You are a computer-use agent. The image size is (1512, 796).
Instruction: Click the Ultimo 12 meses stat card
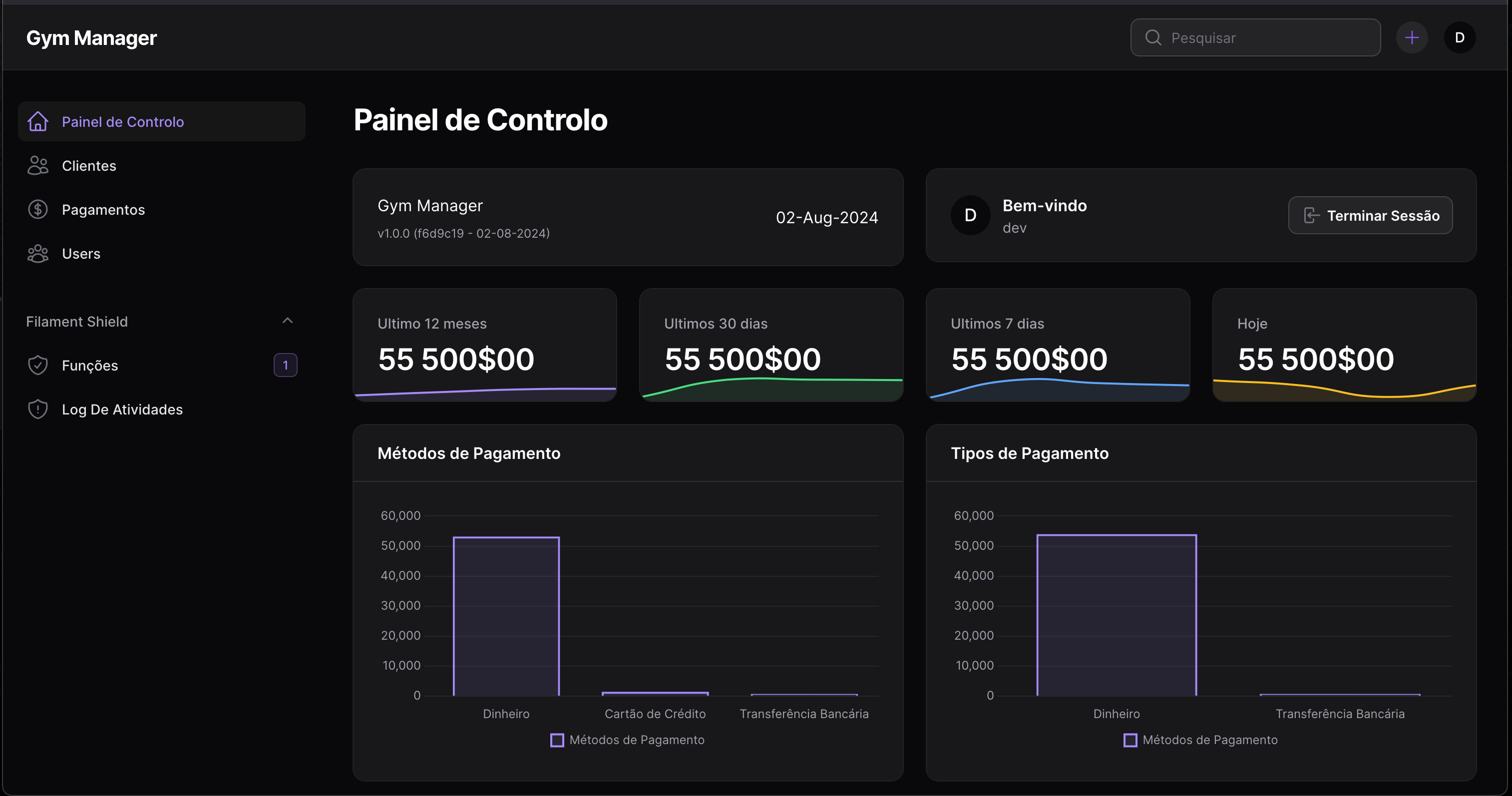click(484, 345)
